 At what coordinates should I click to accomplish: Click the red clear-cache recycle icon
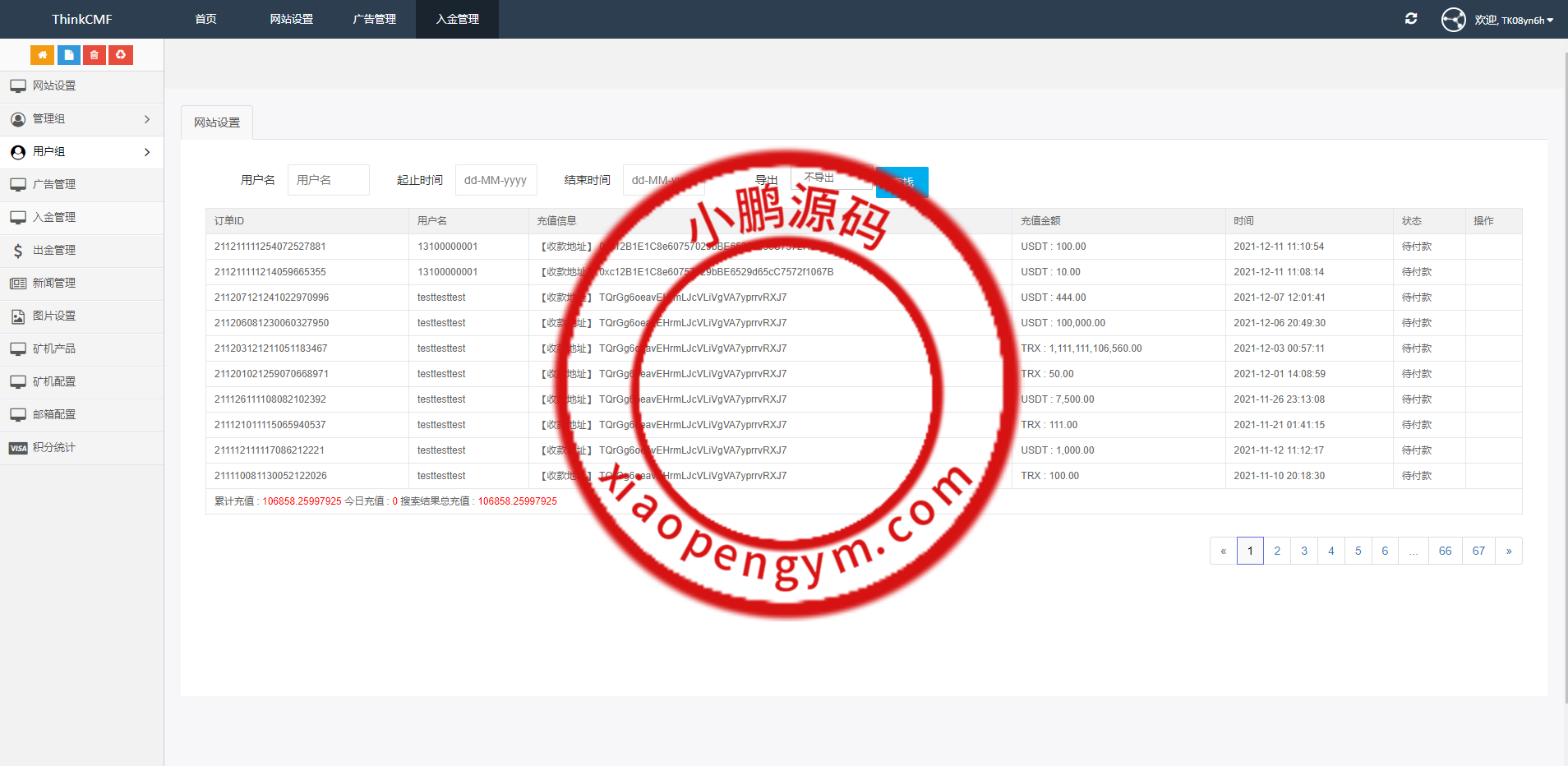pyautogui.click(x=120, y=54)
